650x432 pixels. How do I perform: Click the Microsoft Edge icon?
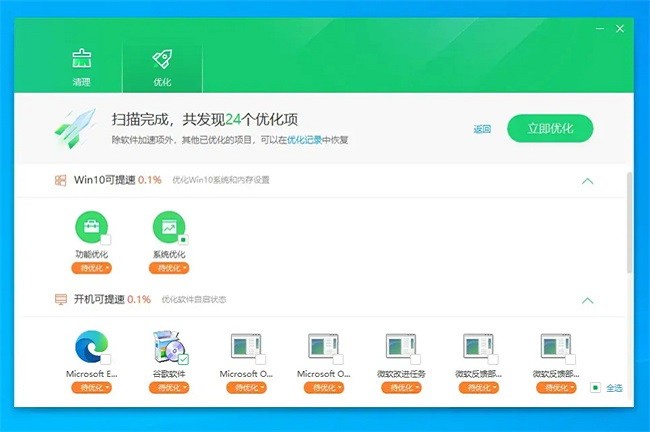pos(92,347)
